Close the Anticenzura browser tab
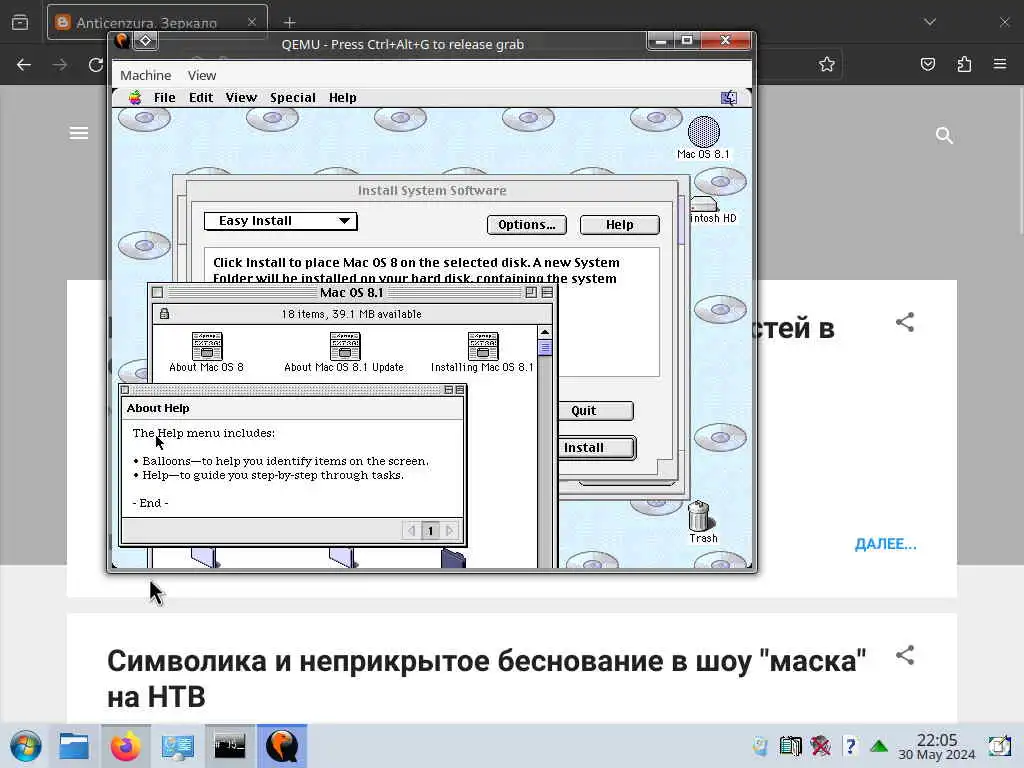This screenshot has width=1024, height=768. tap(252, 22)
